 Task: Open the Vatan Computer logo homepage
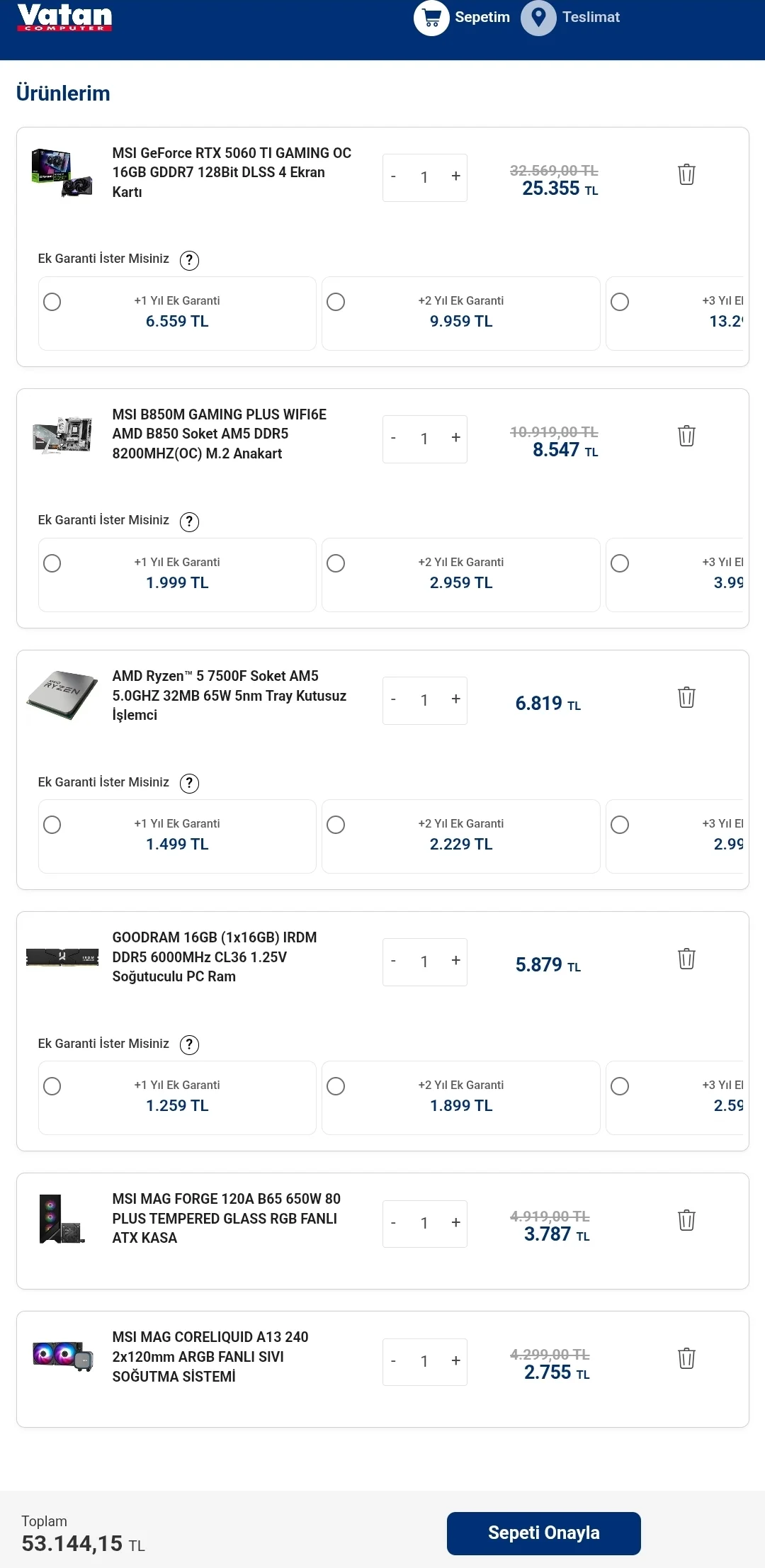tap(64, 18)
